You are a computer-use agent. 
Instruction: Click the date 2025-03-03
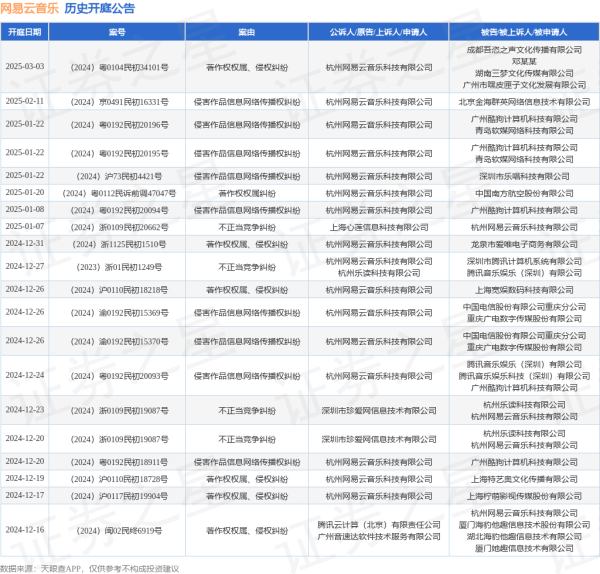click(x=24, y=67)
